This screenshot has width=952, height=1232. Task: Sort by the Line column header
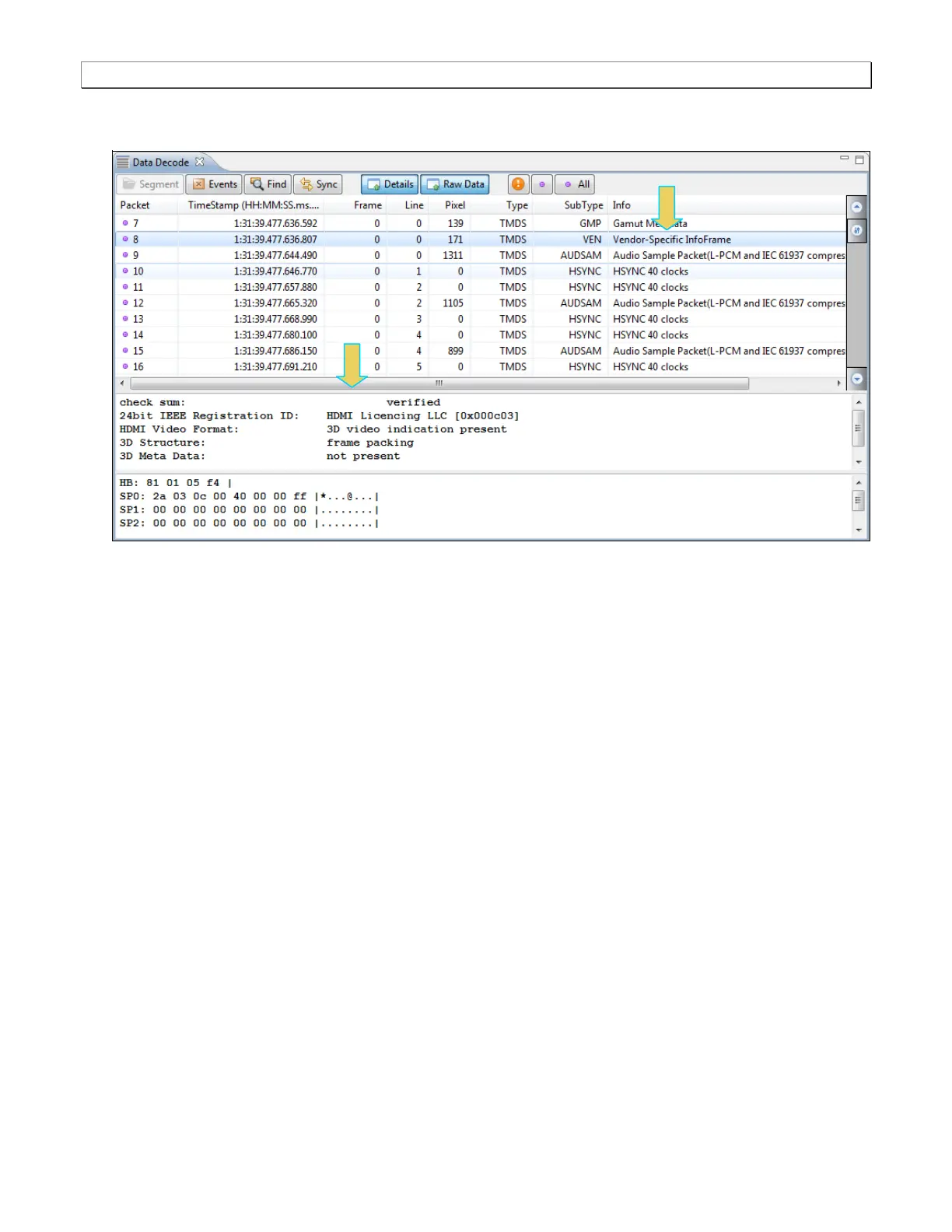tap(415, 205)
